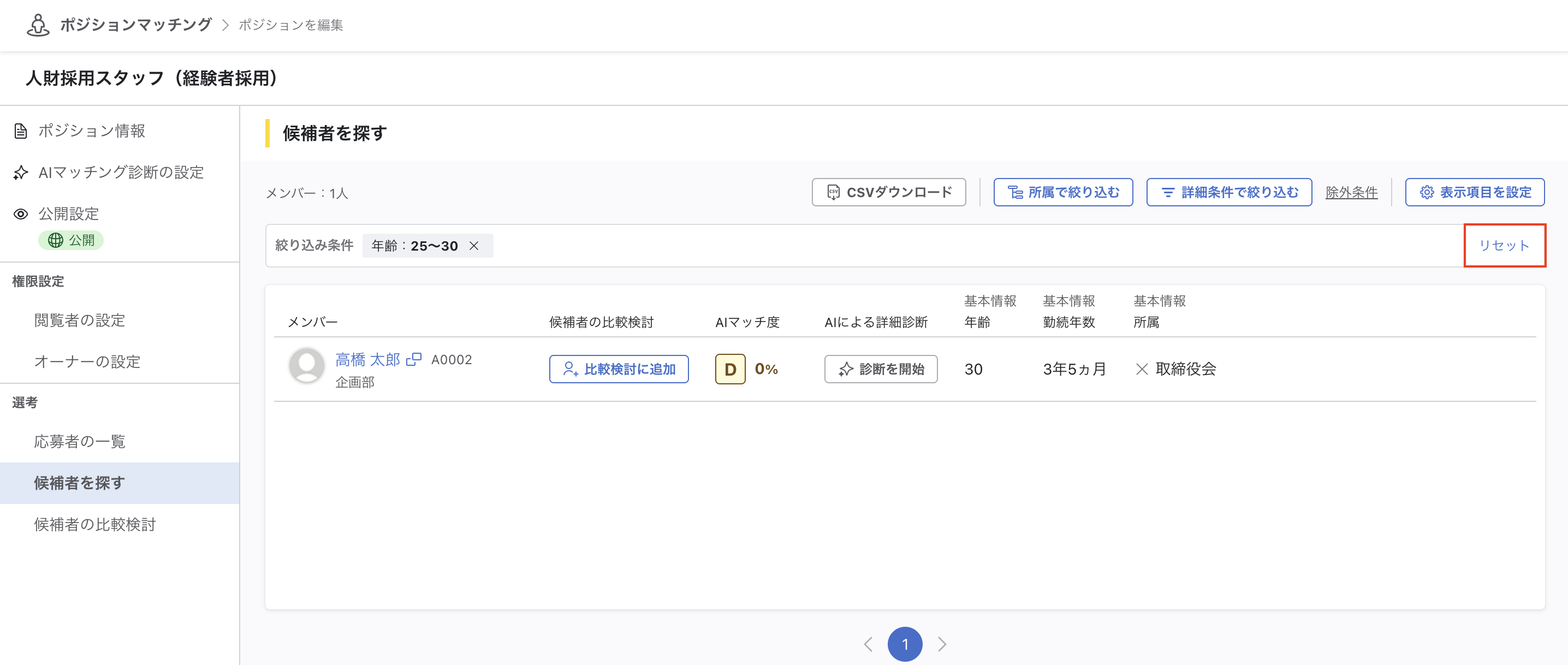Open 高橋 太郎 profile link
The image size is (1568, 665).
[x=367, y=360]
